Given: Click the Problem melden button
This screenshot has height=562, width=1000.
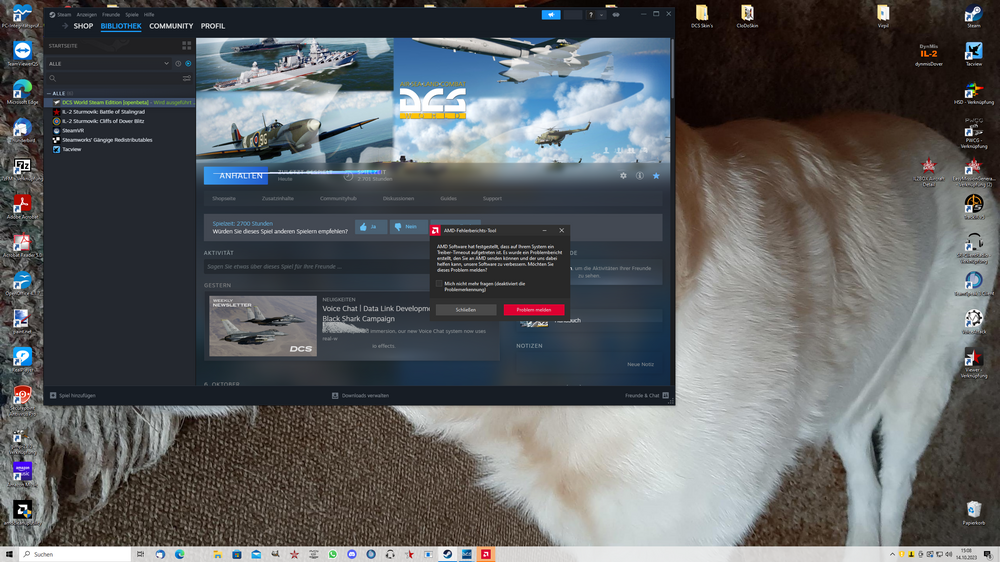Looking at the screenshot, I should coord(534,310).
